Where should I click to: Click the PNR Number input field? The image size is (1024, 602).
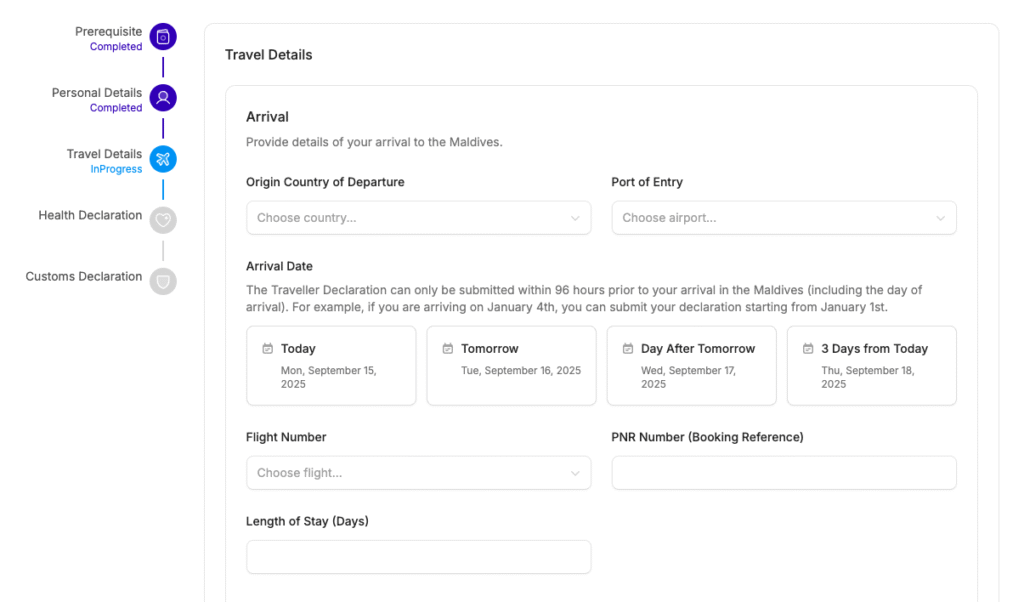coord(783,473)
